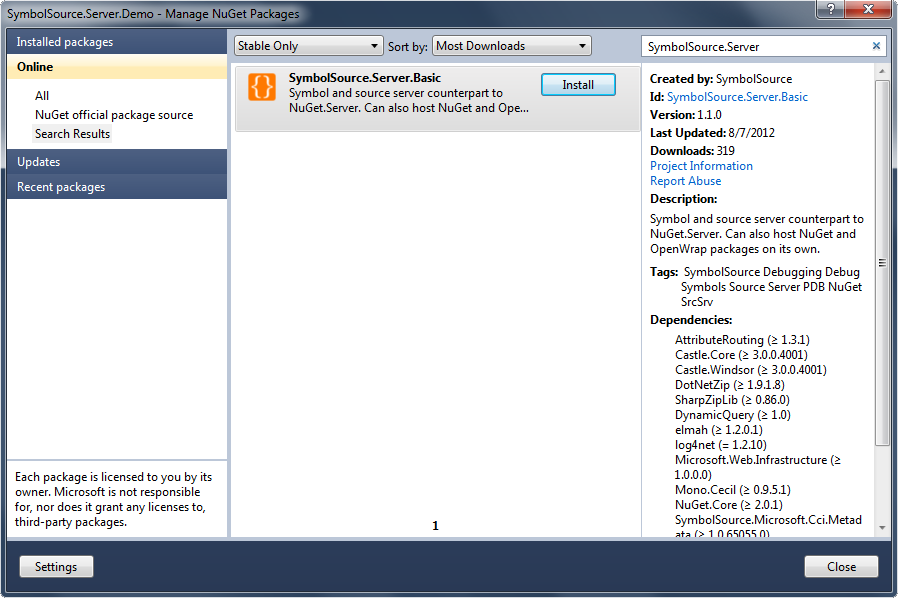The image size is (898, 598).
Task: Select NuGet official package source
Action: click(x=114, y=115)
